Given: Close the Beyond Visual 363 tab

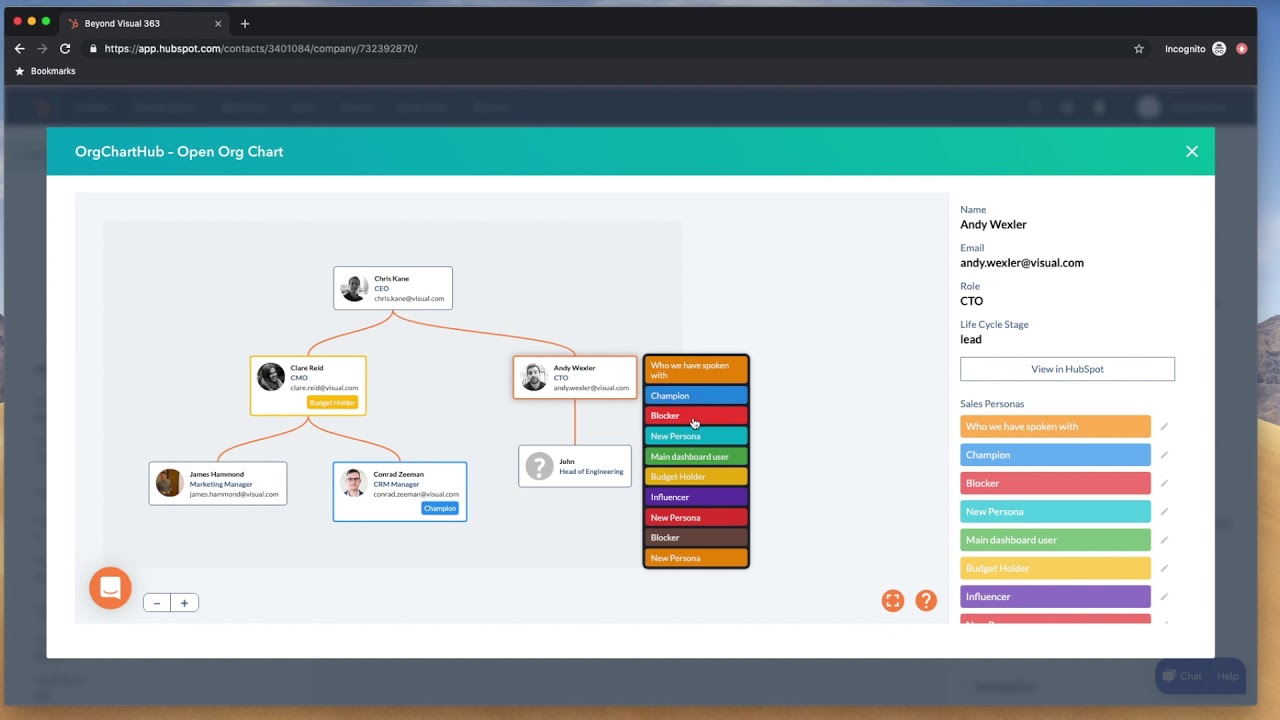Looking at the screenshot, I should [218, 23].
